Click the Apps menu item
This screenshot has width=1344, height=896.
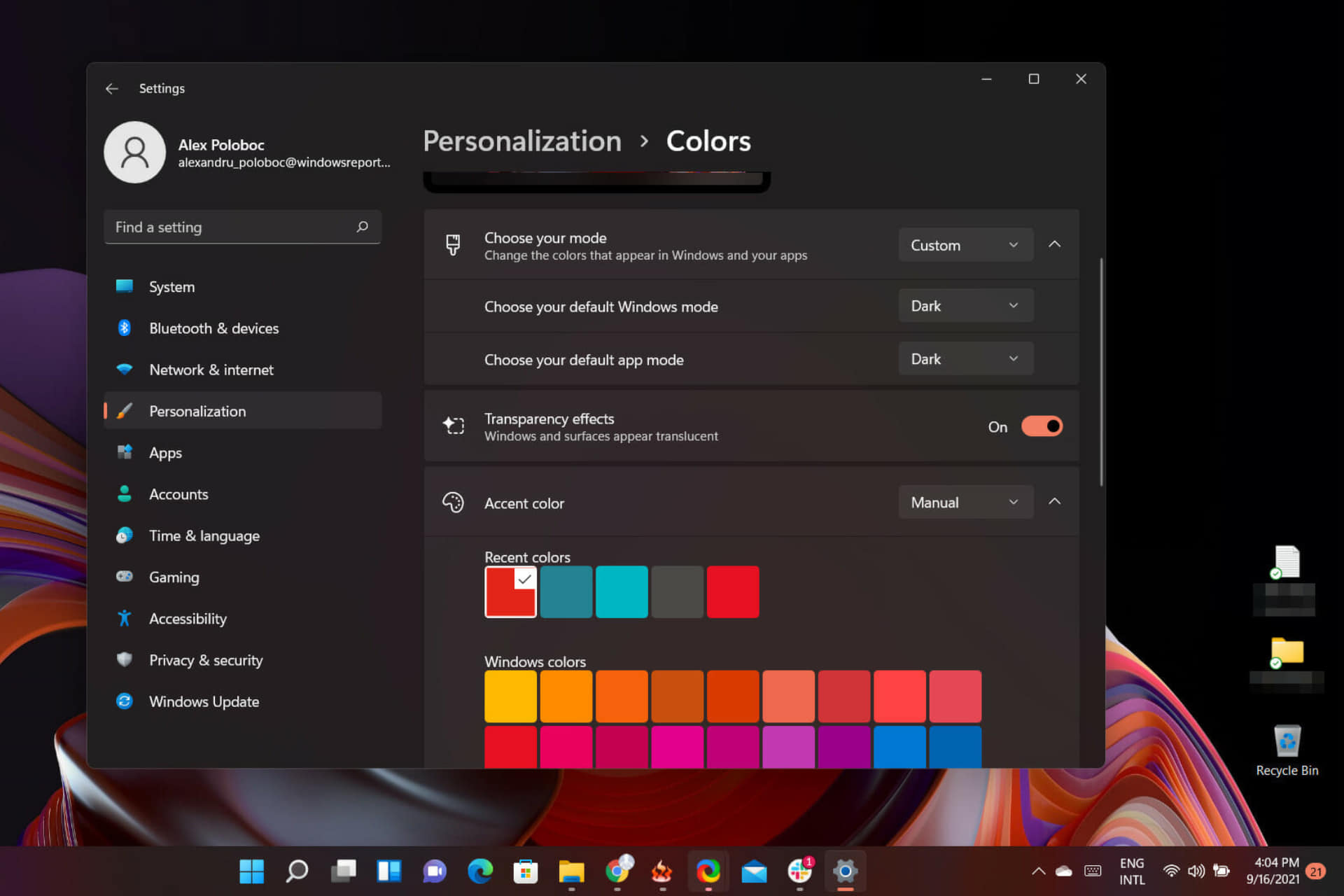(x=165, y=452)
